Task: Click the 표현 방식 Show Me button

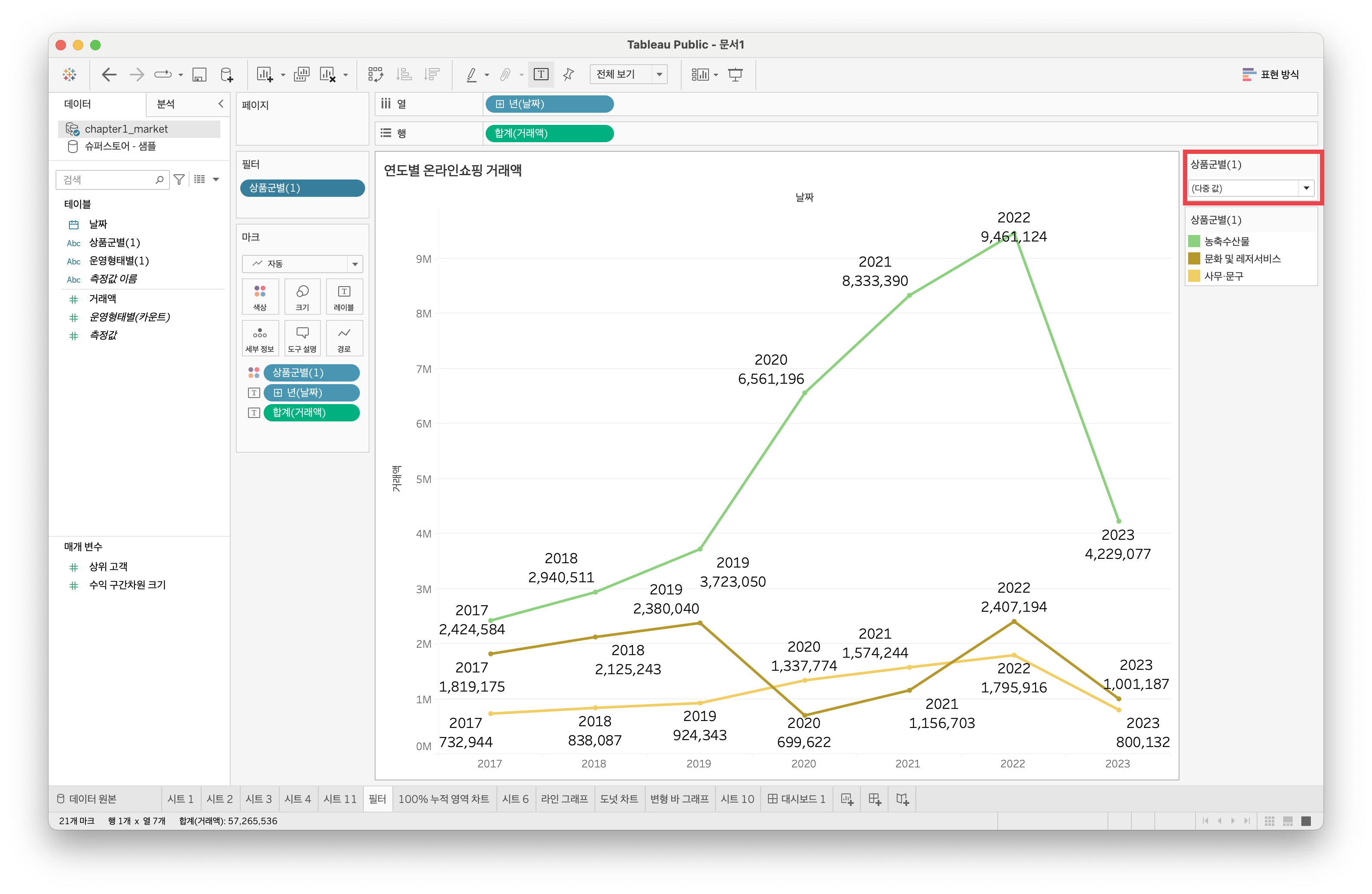Action: pos(1271,75)
